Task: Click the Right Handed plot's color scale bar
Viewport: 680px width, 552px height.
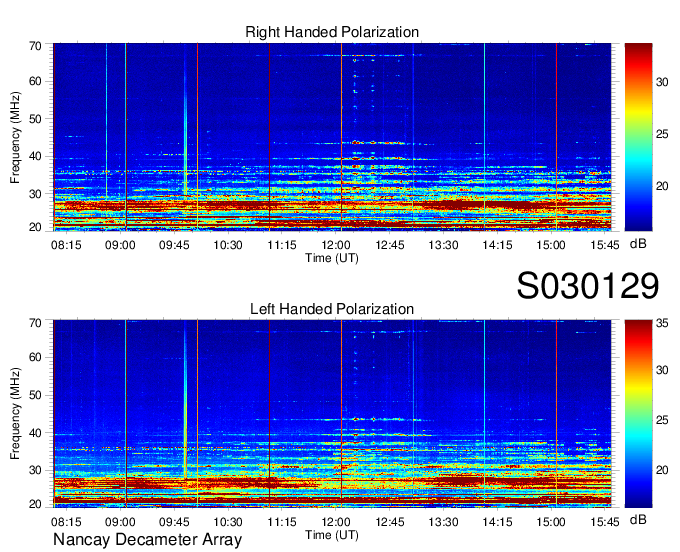Action: pos(638,137)
